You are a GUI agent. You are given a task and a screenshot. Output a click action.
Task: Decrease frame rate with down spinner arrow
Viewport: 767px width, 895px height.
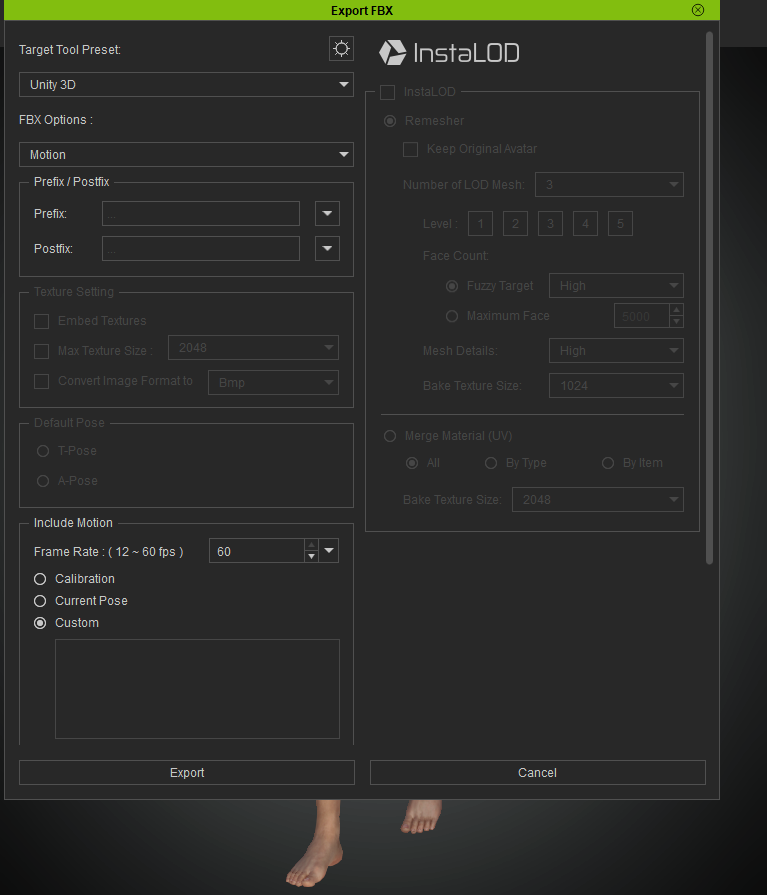tap(311, 557)
